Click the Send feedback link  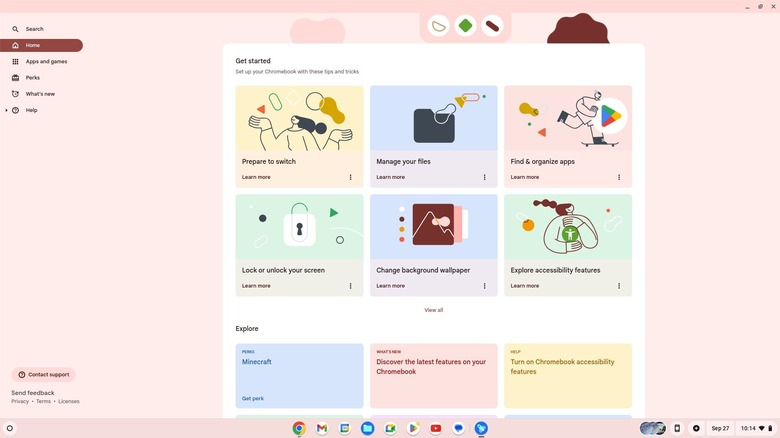[x=33, y=393]
